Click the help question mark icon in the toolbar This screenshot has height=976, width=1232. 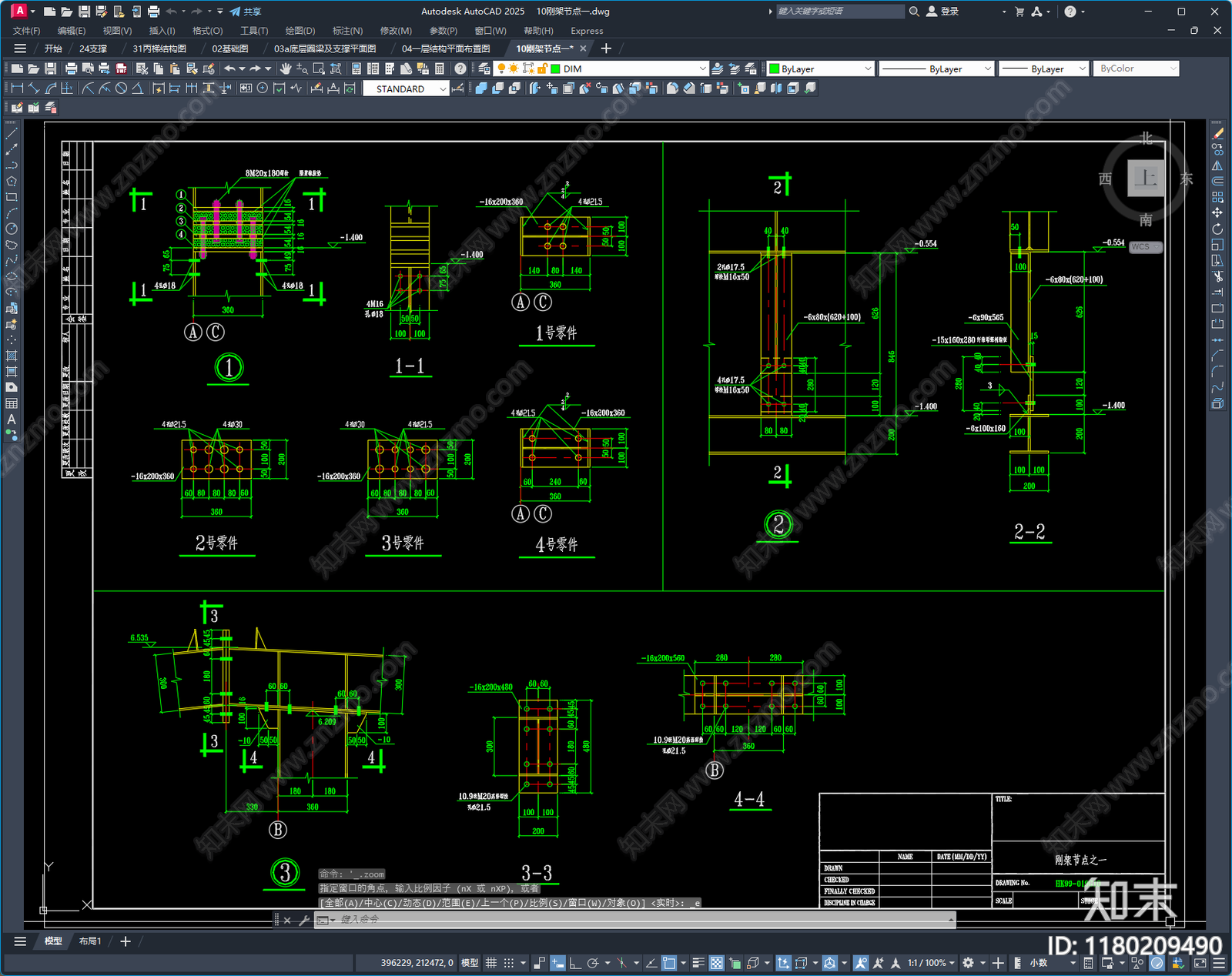(x=460, y=69)
